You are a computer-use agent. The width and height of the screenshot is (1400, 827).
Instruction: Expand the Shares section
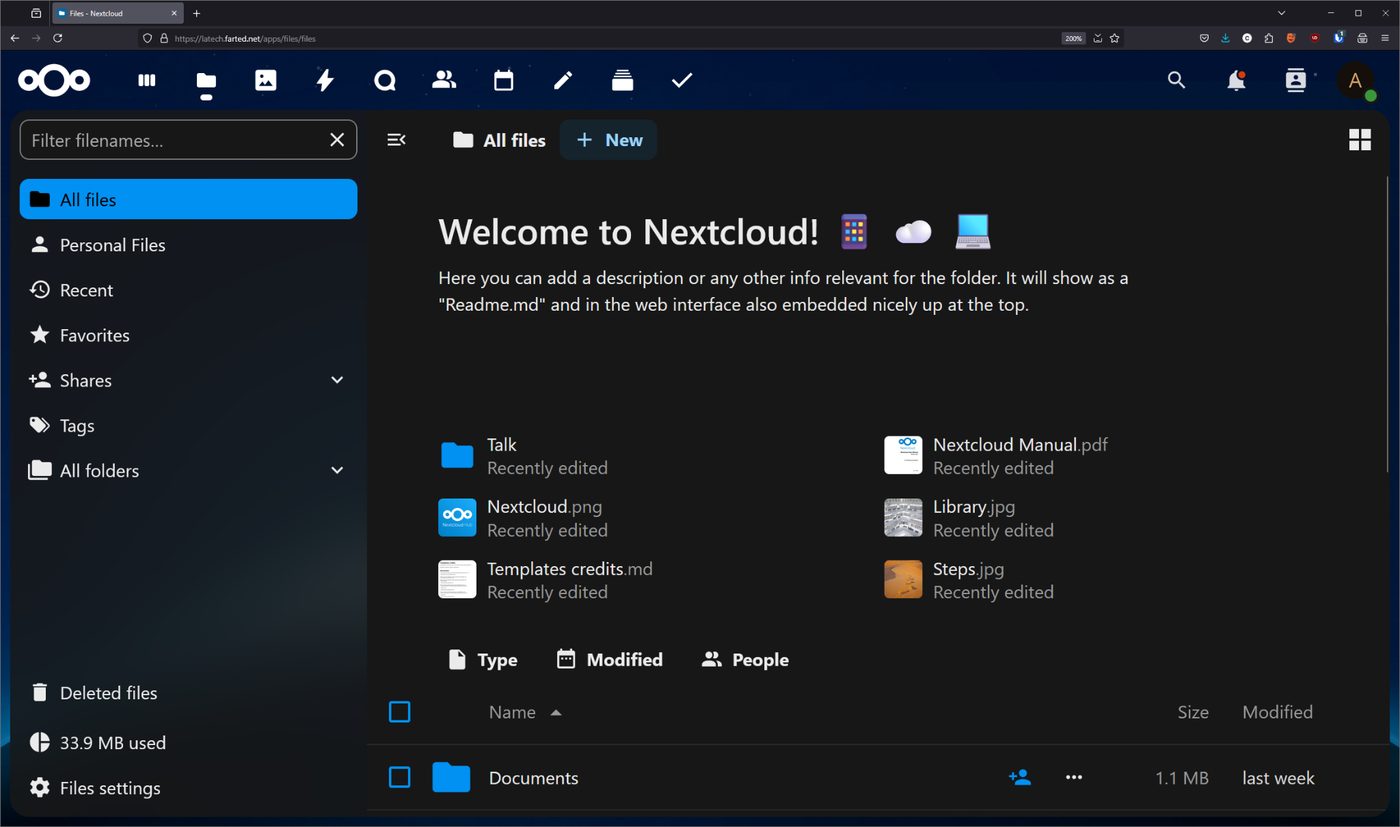point(337,380)
